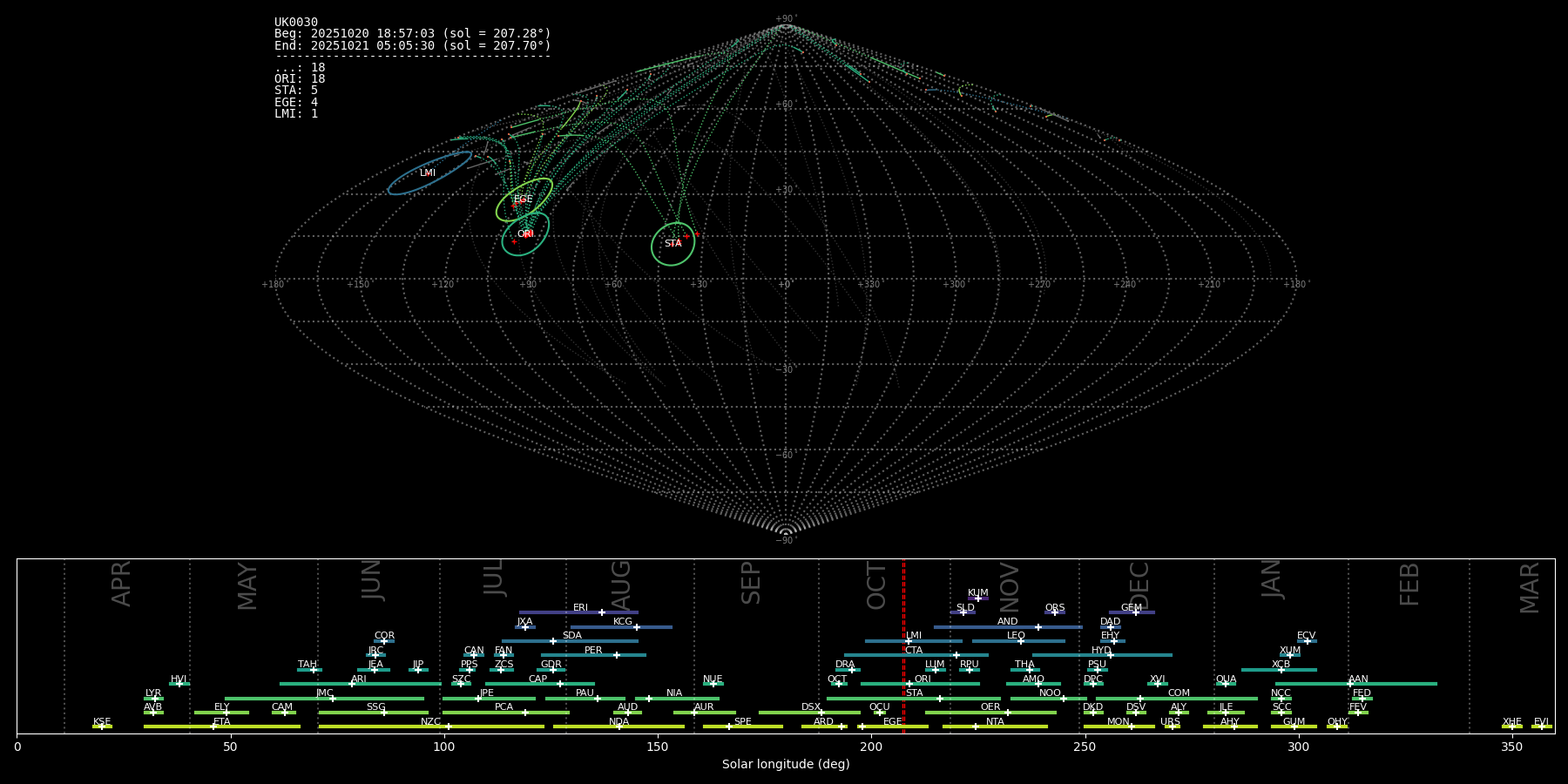
Task: Click the ORI radiant circle on the sky map
Action: click(x=525, y=234)
